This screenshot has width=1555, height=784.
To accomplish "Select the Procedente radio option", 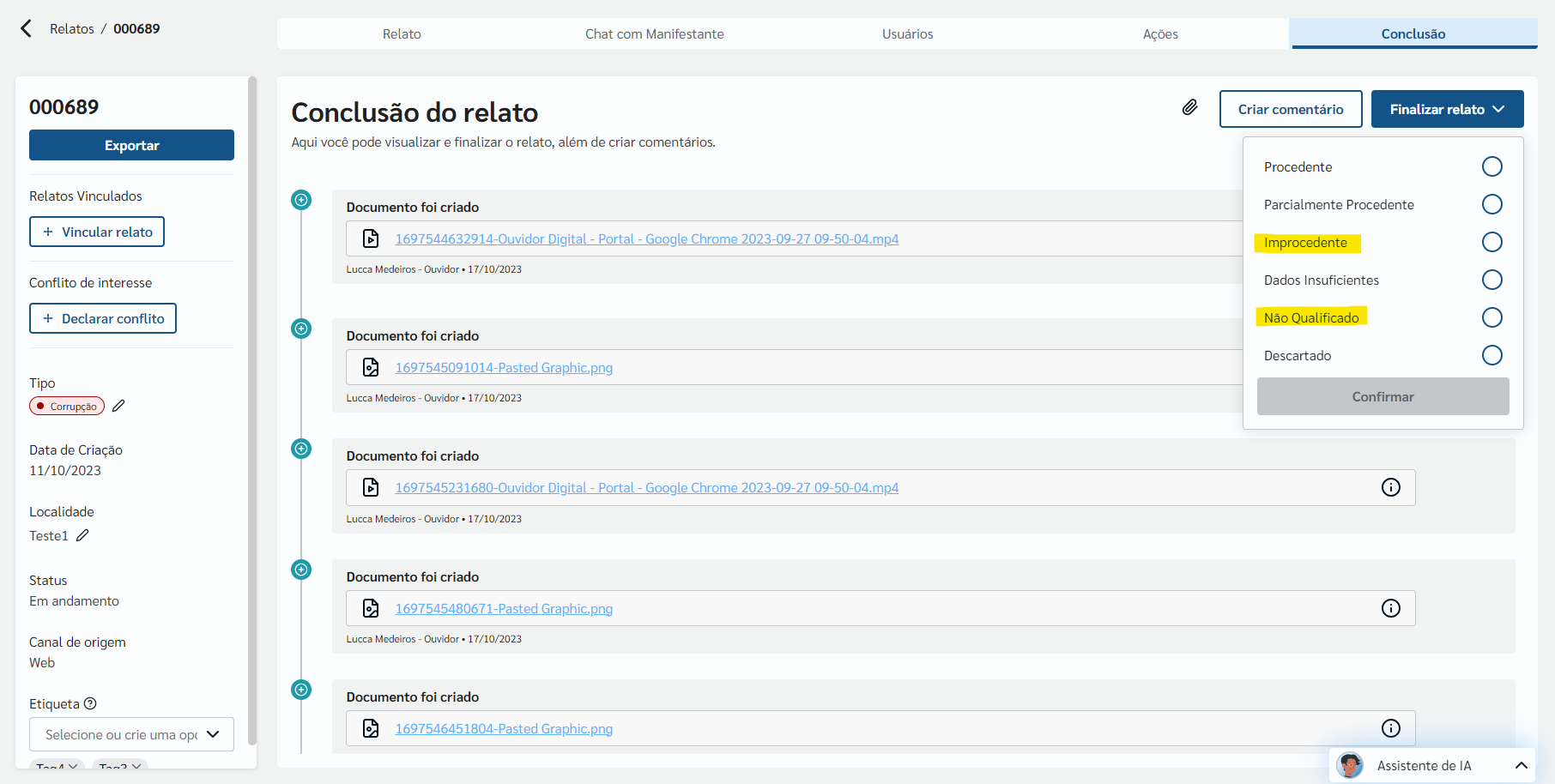I will 1492,166.
